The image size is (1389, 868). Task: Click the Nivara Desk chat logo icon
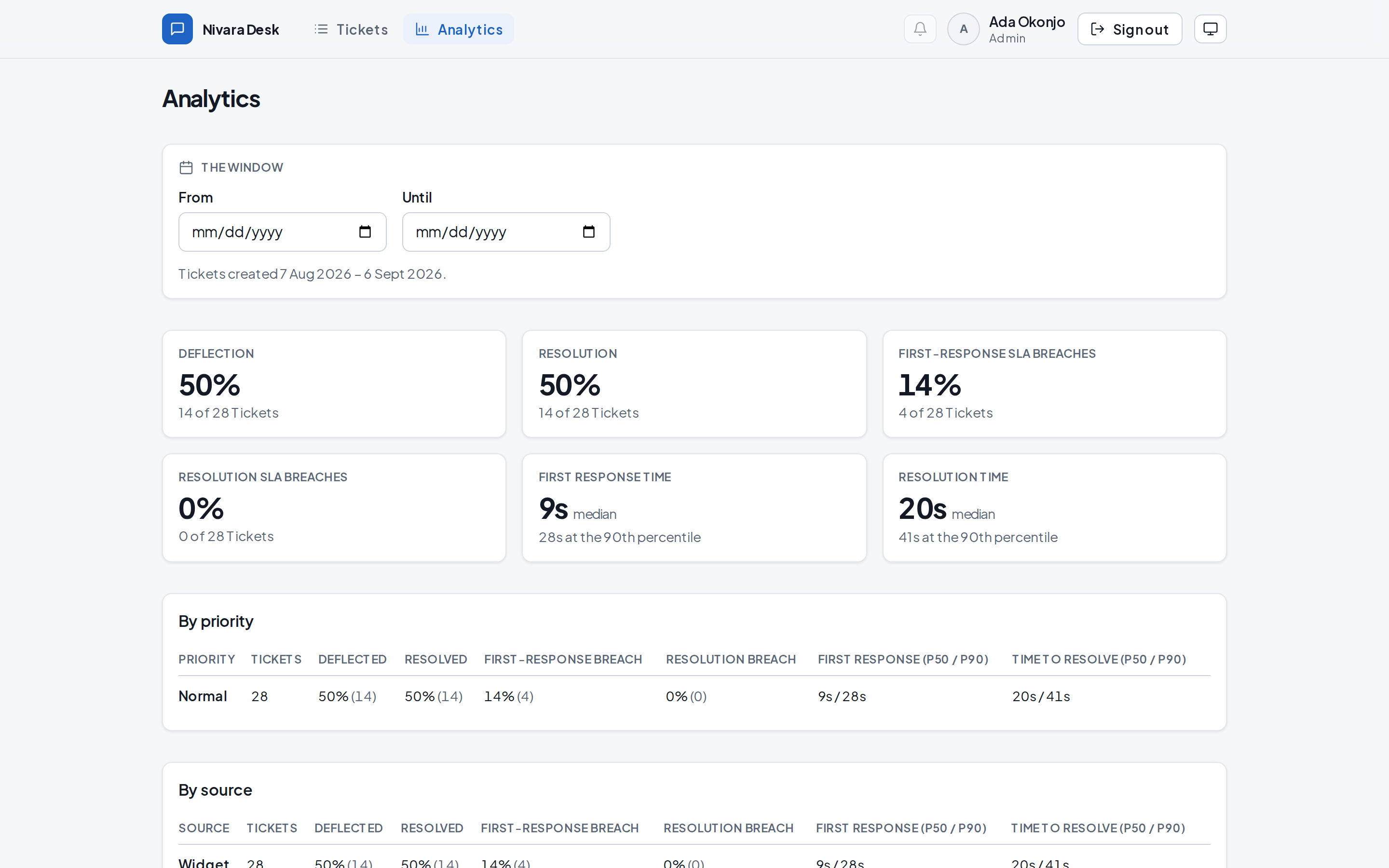pyautogui.click(x=177, y=29)
